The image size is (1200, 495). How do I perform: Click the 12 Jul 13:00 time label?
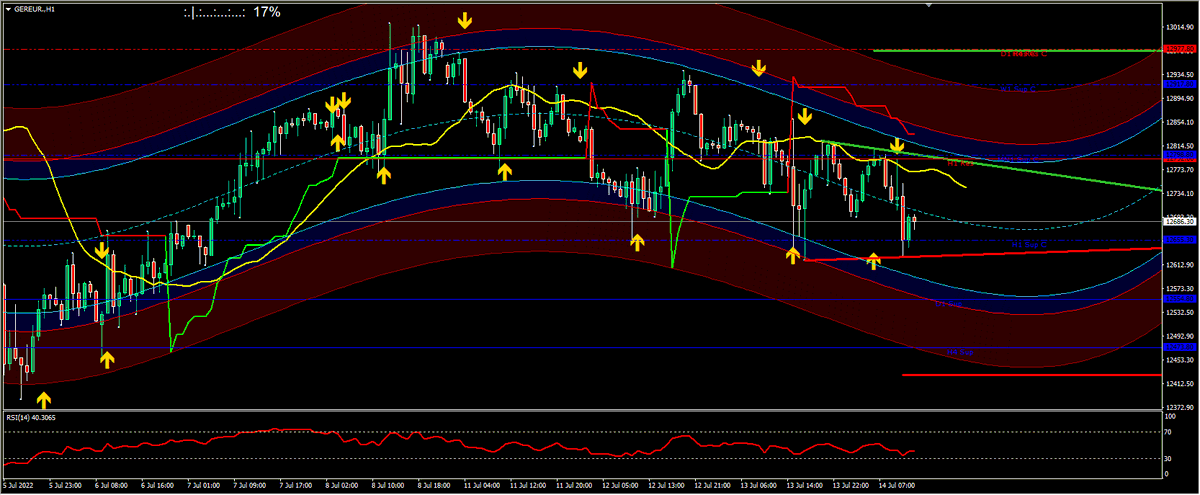click(x=666, y=485)
